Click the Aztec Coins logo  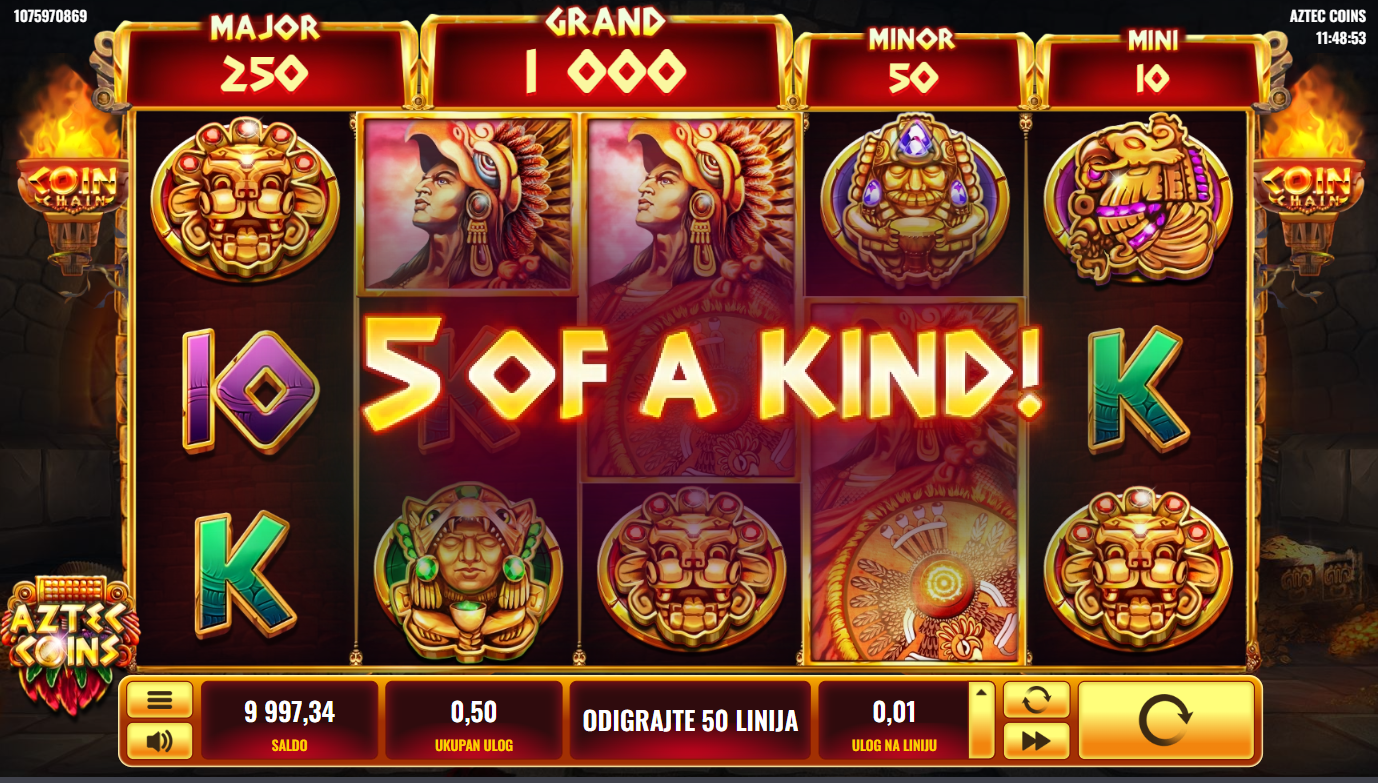(69, 640)
